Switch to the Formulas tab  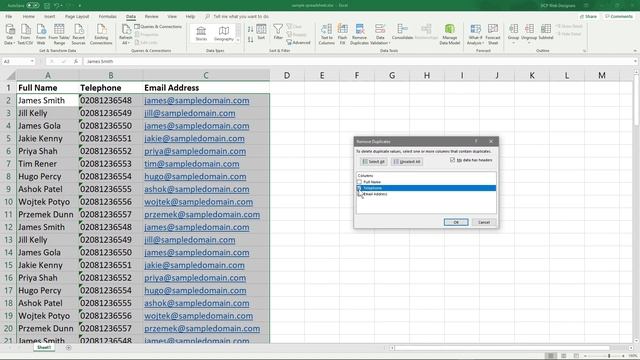(107, 16)
